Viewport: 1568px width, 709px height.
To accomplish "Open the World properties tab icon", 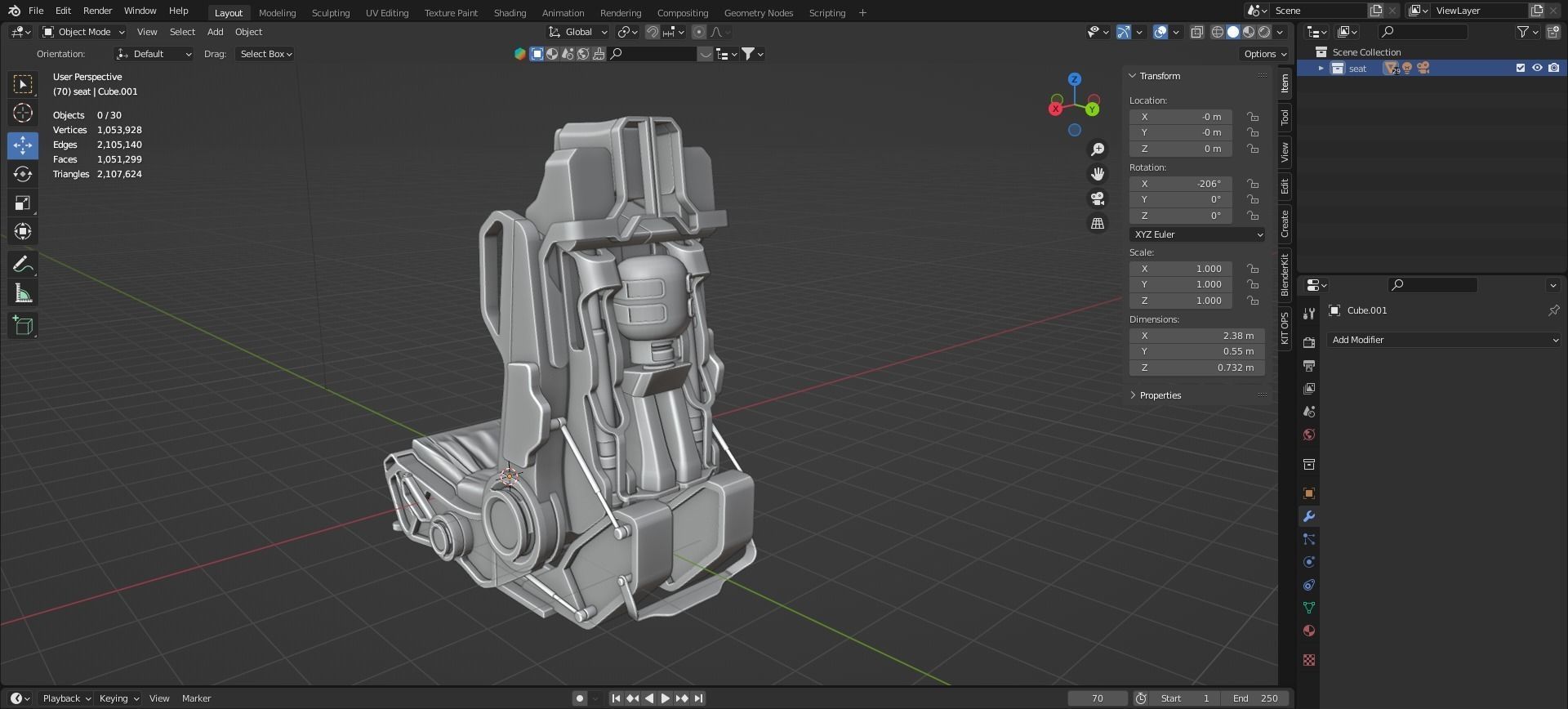I will pos(1308,435).
